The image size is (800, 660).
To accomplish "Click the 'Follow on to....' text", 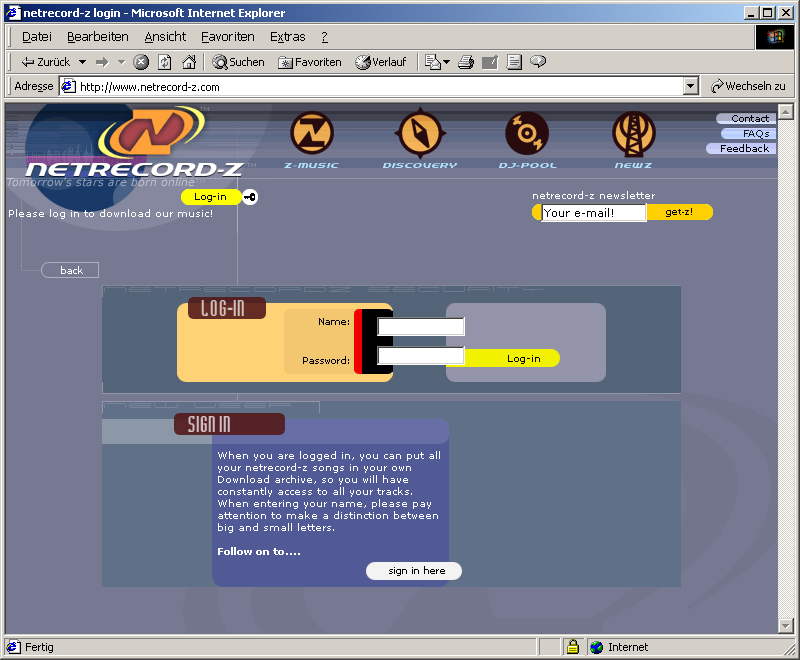I will click(x=259, y=551).
